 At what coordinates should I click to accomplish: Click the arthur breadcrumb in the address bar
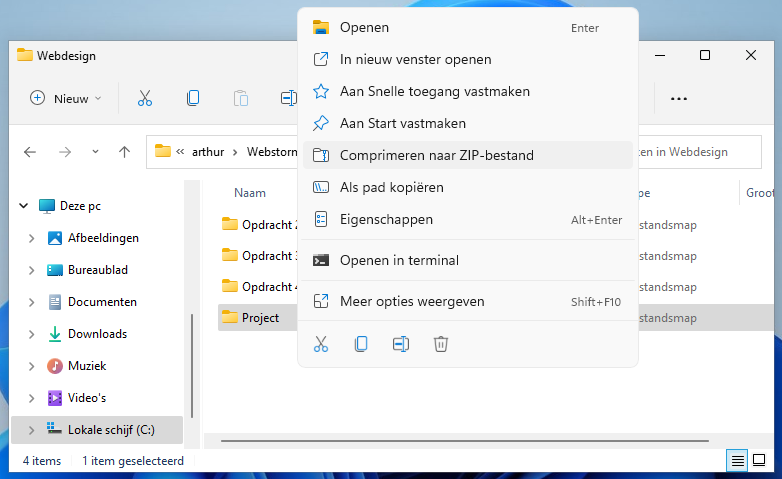coord(208,152)
